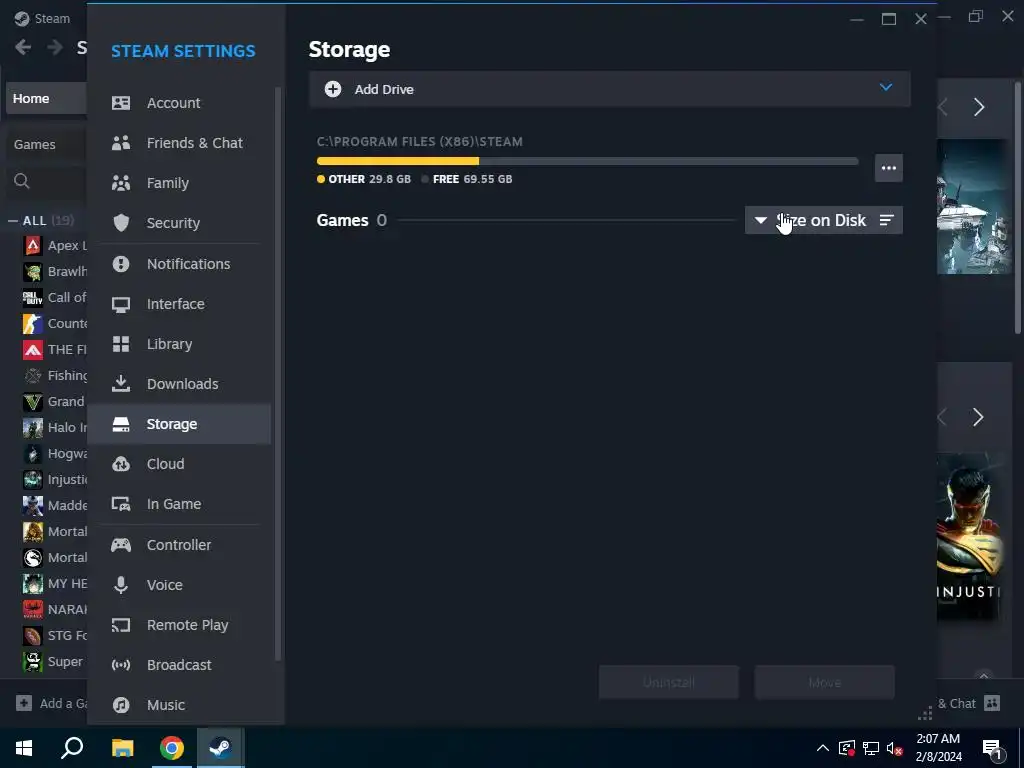Select MY HERO game entry

pos(55,584)
